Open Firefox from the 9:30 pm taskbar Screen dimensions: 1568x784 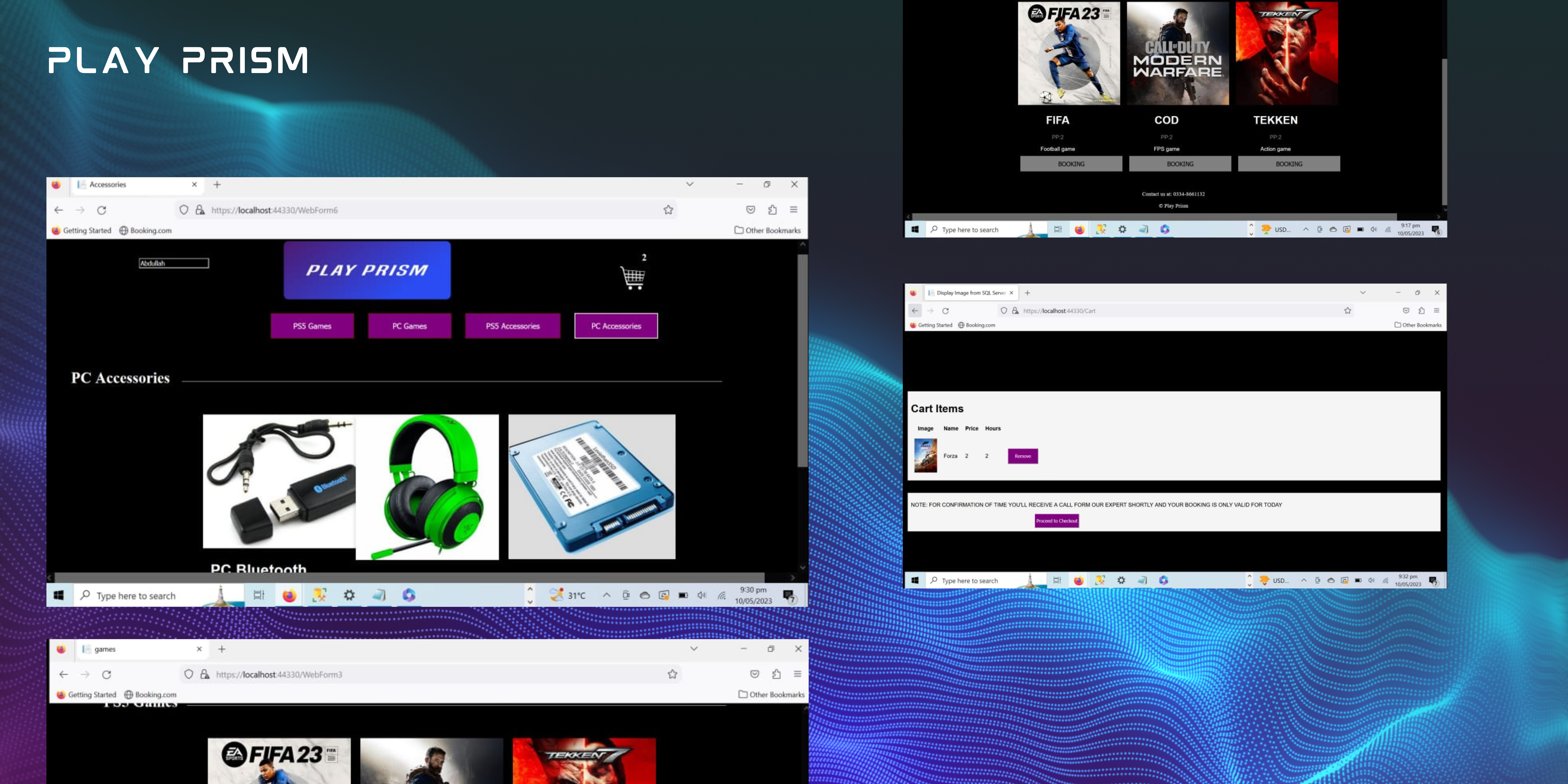(289, 595)
